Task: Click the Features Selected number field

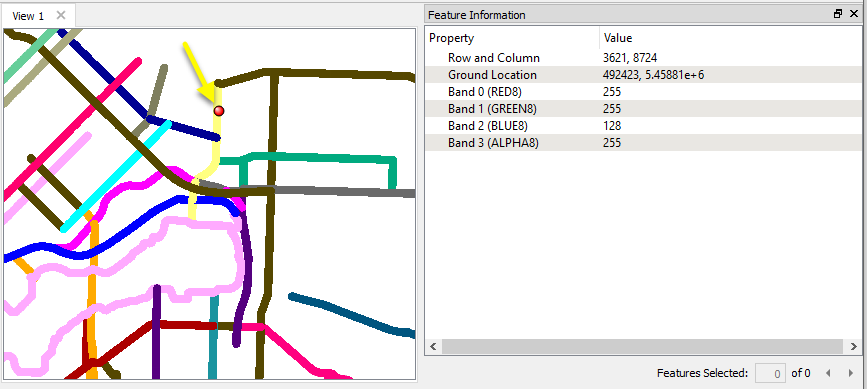Action: click(x=771, y=374)
